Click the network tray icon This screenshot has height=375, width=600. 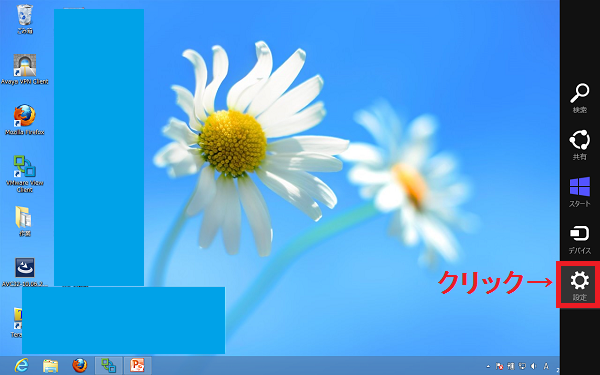pyautogui.click(x=522, y=366)
